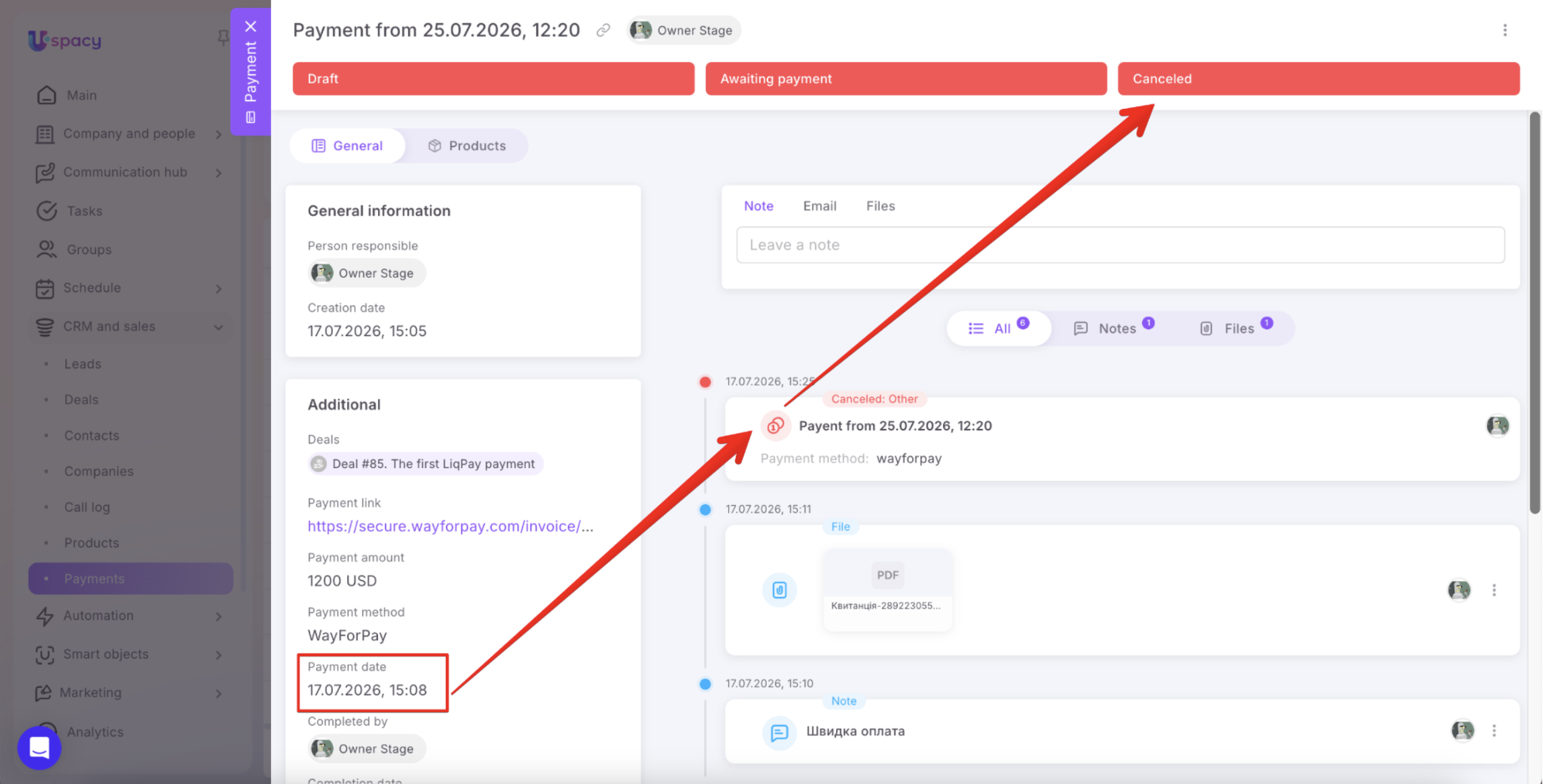Image resolution: width=1543 pixels, height=784 pixels.
Task: Expand Communication hub menu
Action: [219, 173]
